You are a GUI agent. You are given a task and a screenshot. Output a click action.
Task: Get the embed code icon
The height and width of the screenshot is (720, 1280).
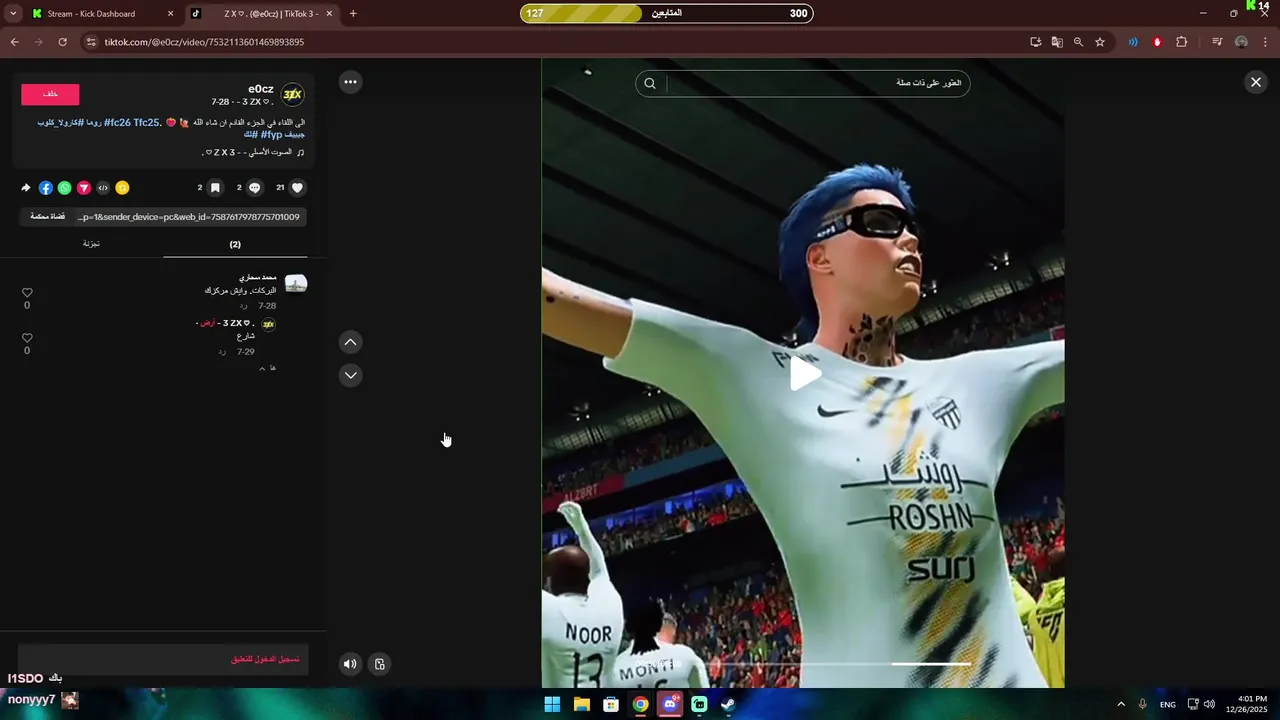point(103,187)
